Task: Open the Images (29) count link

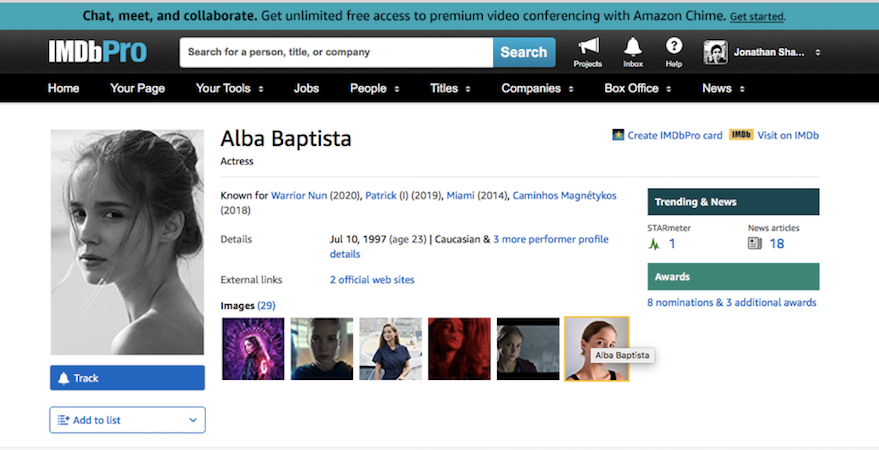Action: (x=266, y=305)
